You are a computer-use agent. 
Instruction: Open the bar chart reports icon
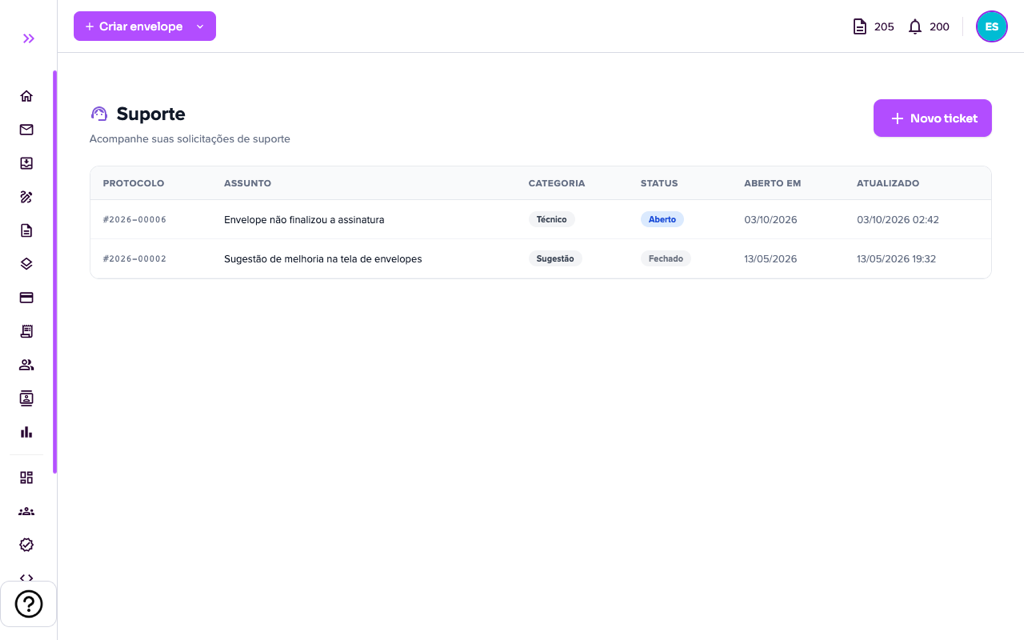pos(26,432)
